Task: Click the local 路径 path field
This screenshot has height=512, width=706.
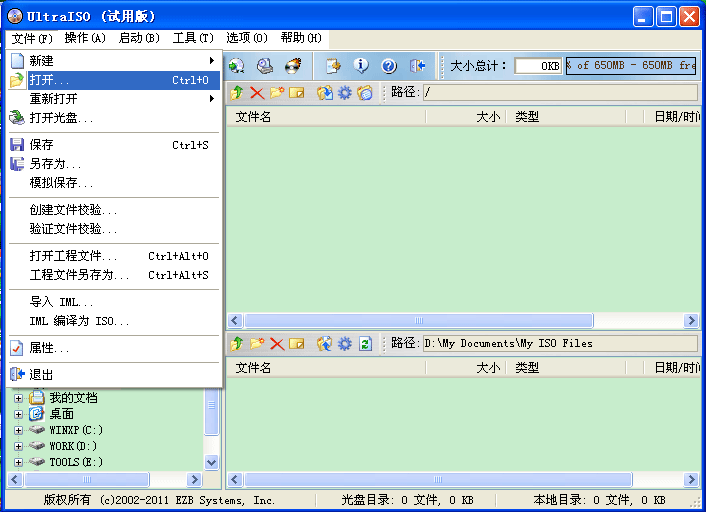Action: (x=558, y=343)
